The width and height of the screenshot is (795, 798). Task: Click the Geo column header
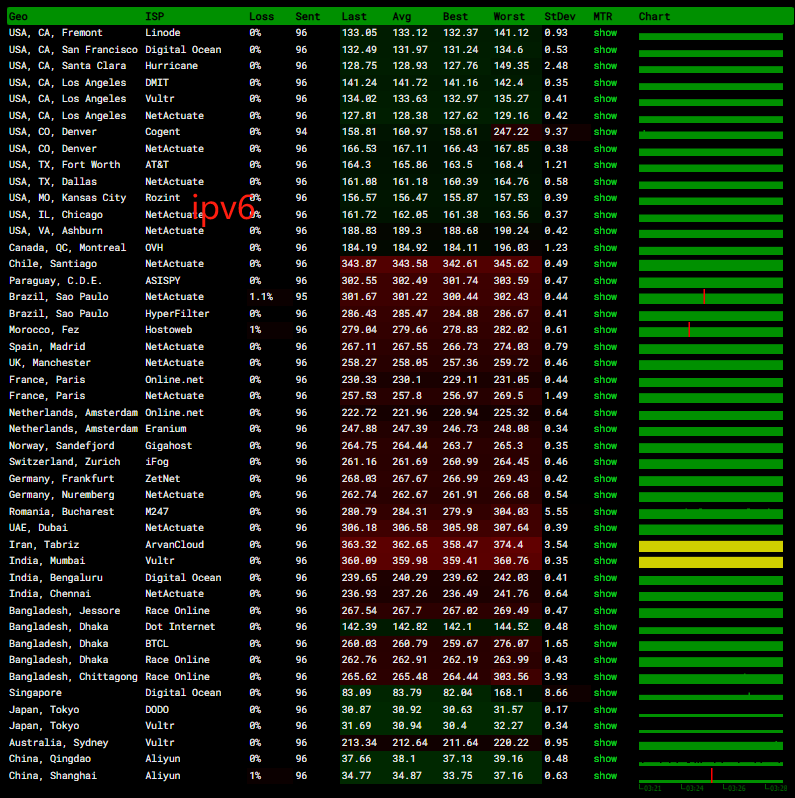18,16
